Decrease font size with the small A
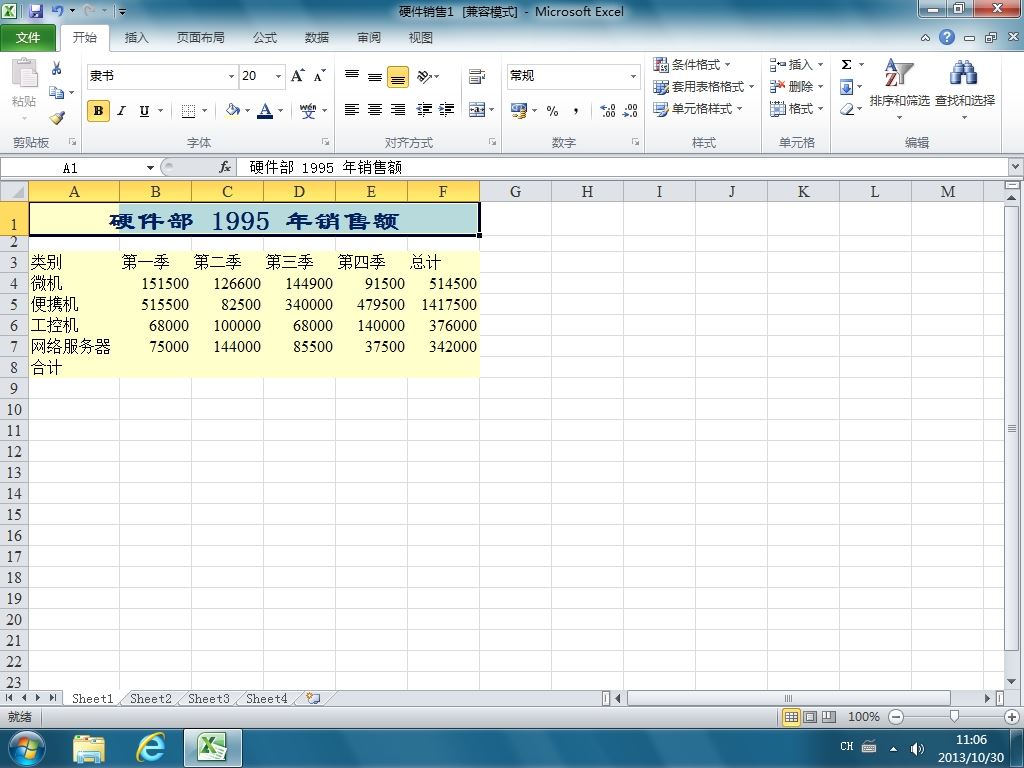The image size is (1024, 768). point(319,76)
